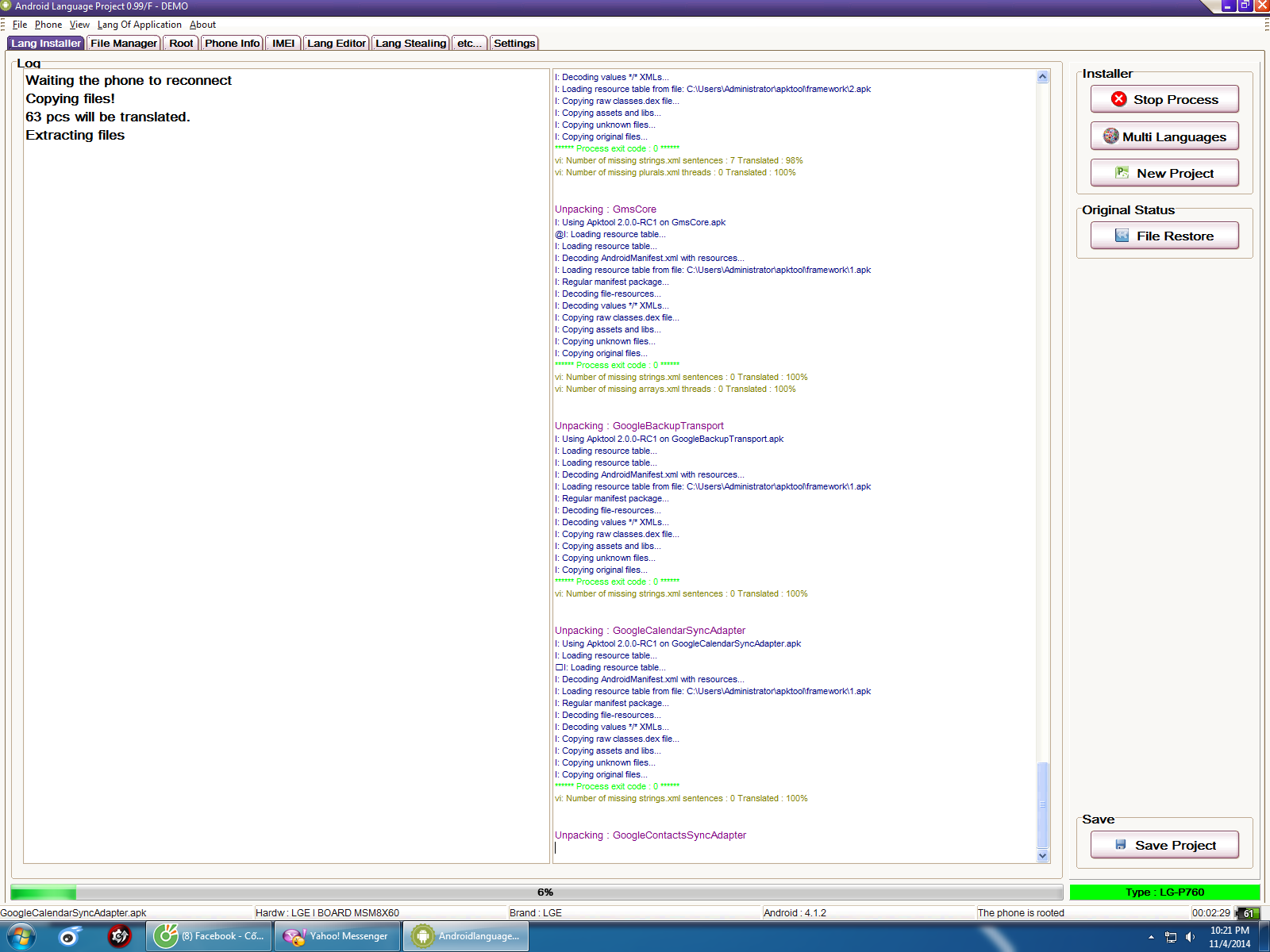This screenshot has height=952, width=1270.
Task: Click '63 pcs will be translated.' text
Action: [108, 117]
